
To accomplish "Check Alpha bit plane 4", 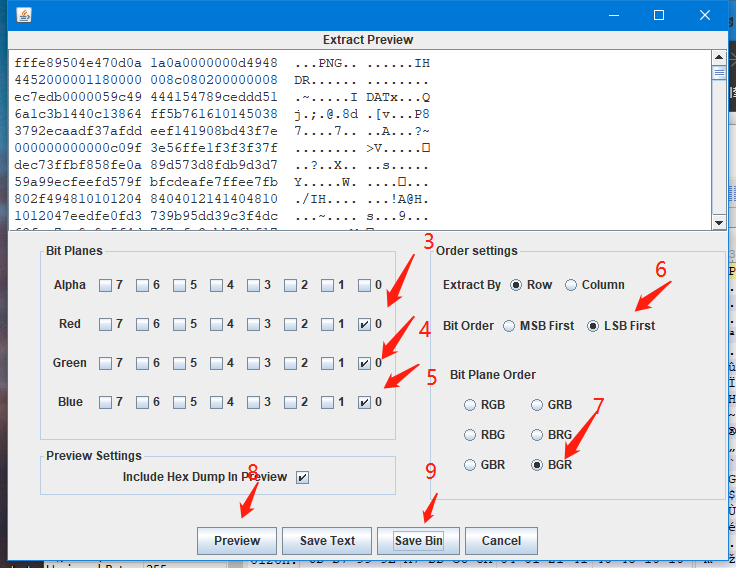I will tap(216, 285).
